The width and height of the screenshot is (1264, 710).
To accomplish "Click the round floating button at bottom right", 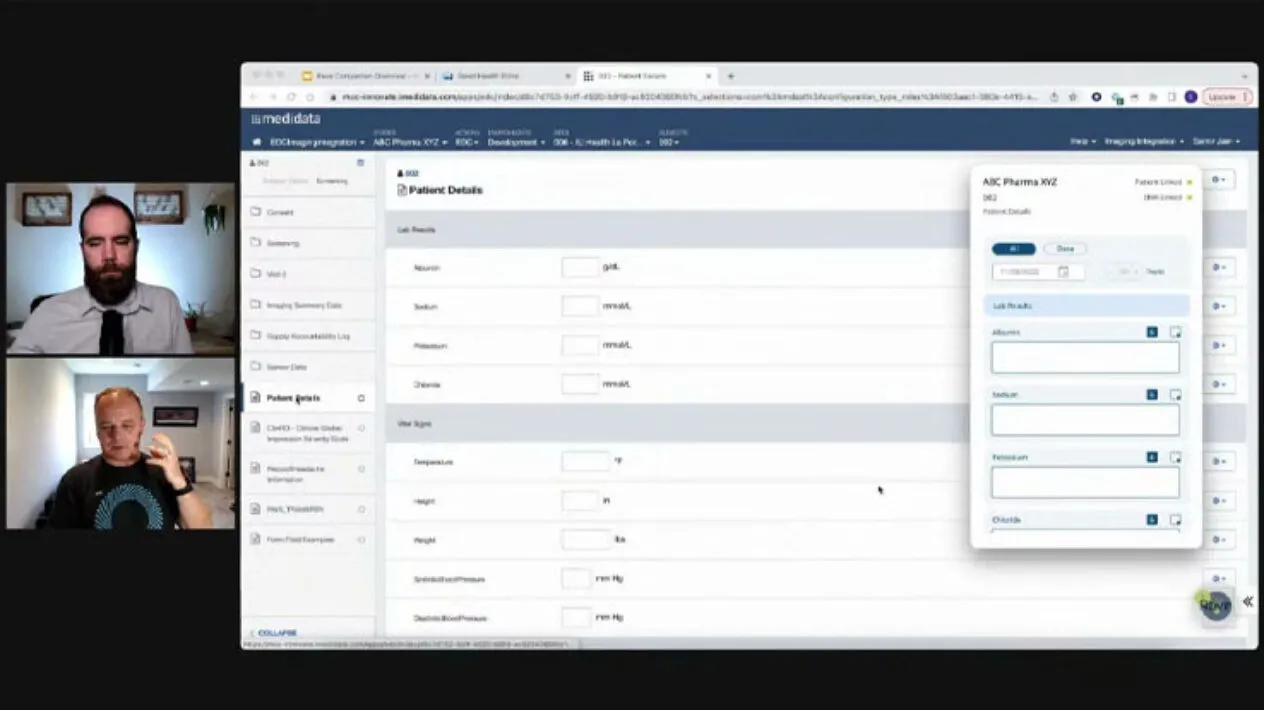I will pyautogui.click(x=1215, y=604).
